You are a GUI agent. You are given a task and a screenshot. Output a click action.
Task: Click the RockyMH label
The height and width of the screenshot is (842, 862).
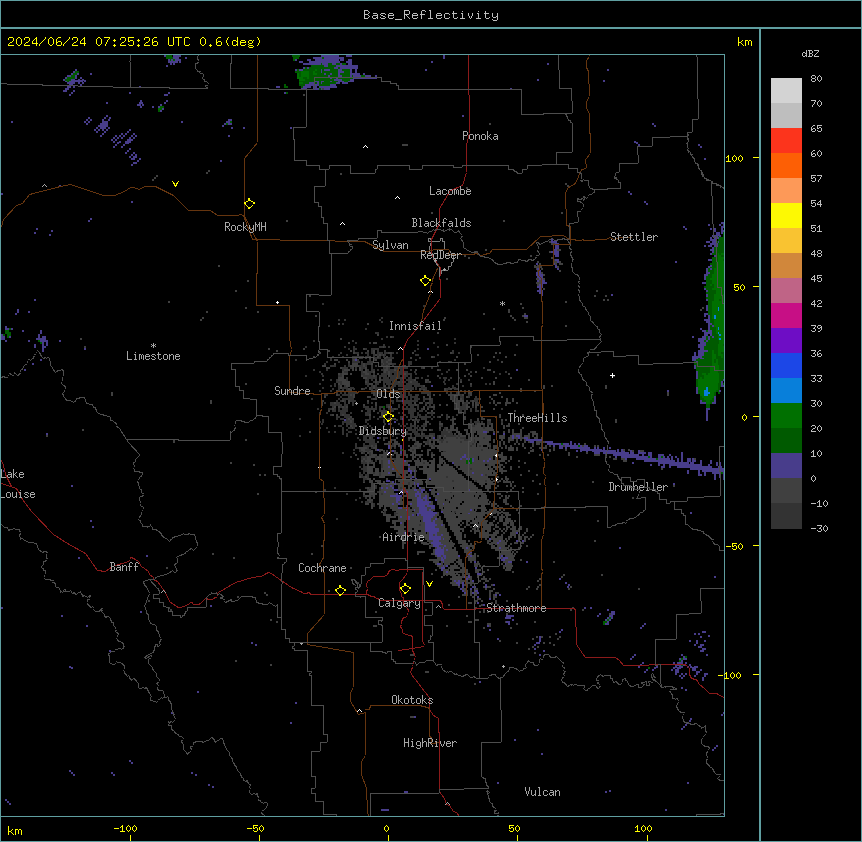[245, 227]
